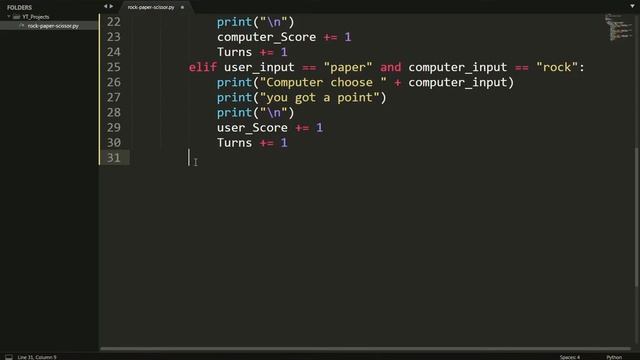Click print on line 28
The image size is (640, 360).
click(234, 113)
